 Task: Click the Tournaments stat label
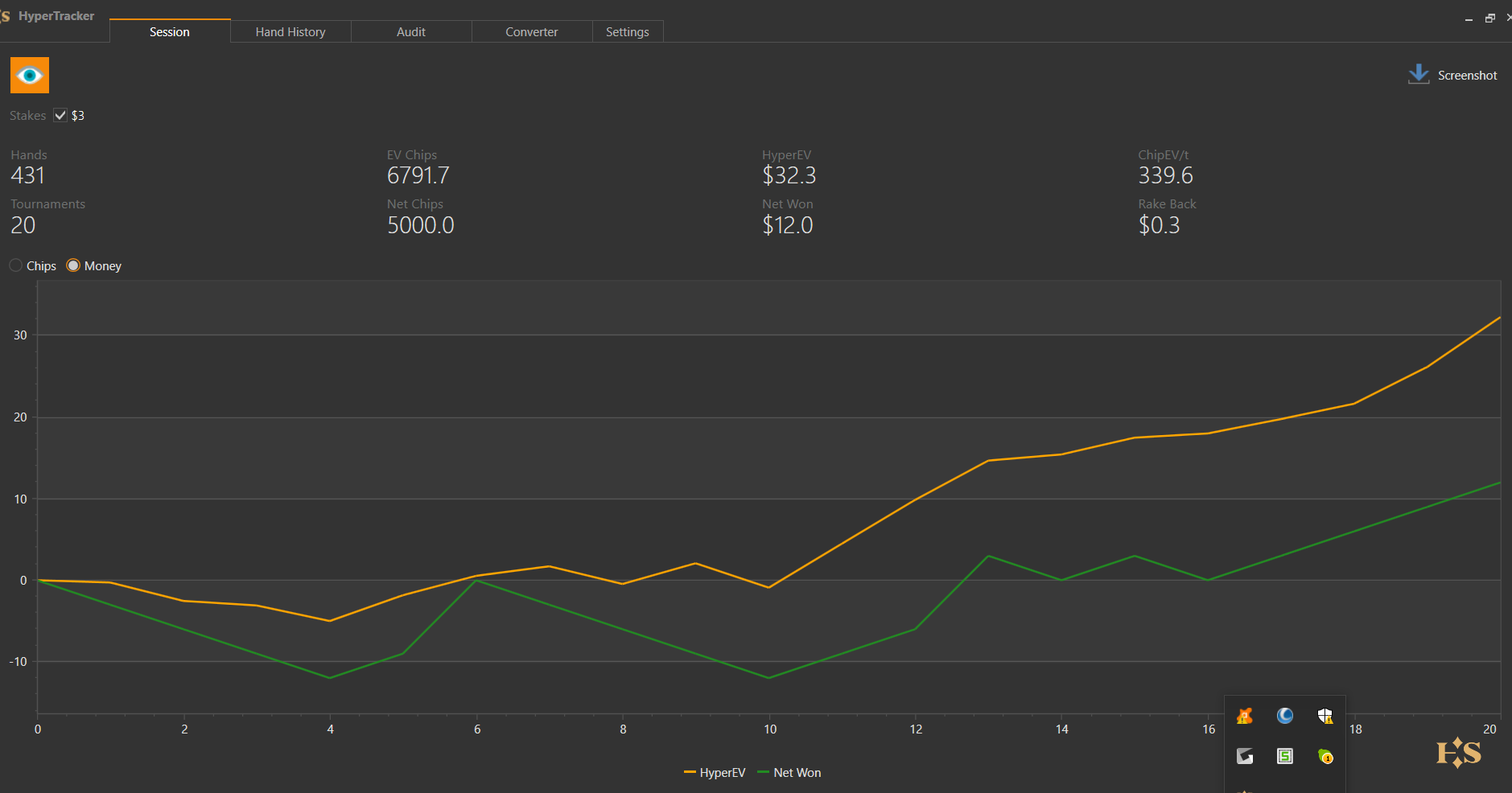point(48,204)
